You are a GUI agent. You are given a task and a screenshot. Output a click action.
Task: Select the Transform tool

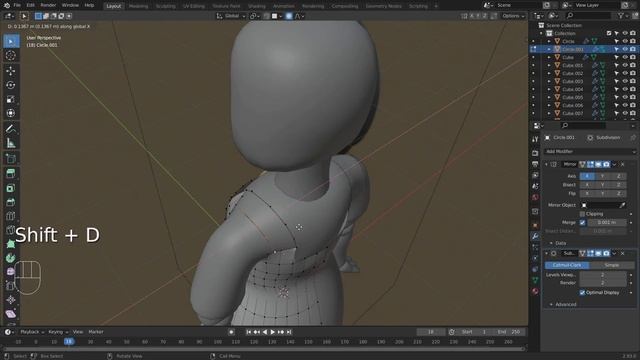pos(11,113)
